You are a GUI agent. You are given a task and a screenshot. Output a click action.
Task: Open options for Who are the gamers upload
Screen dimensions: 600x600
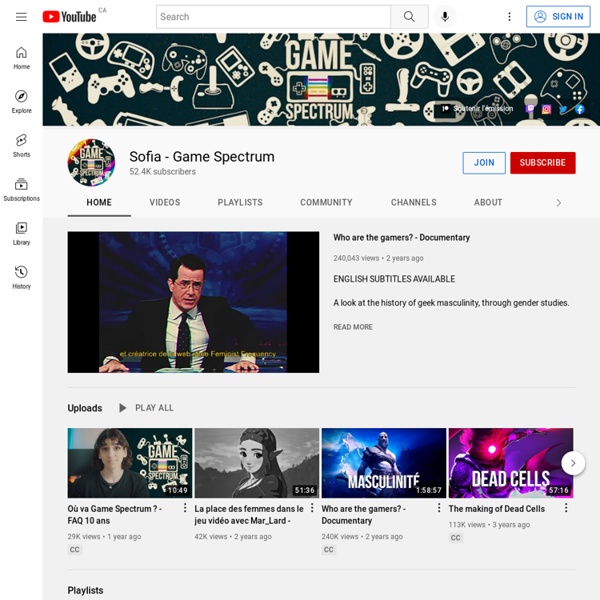click(x=439, y=508)
